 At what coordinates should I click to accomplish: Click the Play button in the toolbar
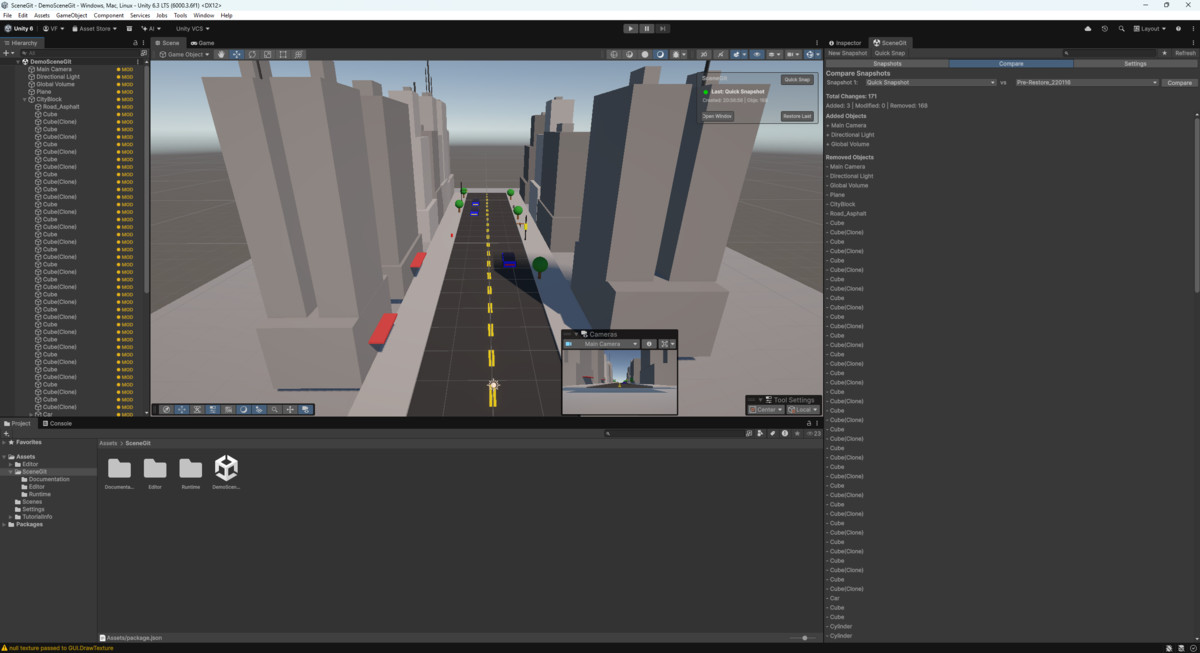tap(630, 29)
